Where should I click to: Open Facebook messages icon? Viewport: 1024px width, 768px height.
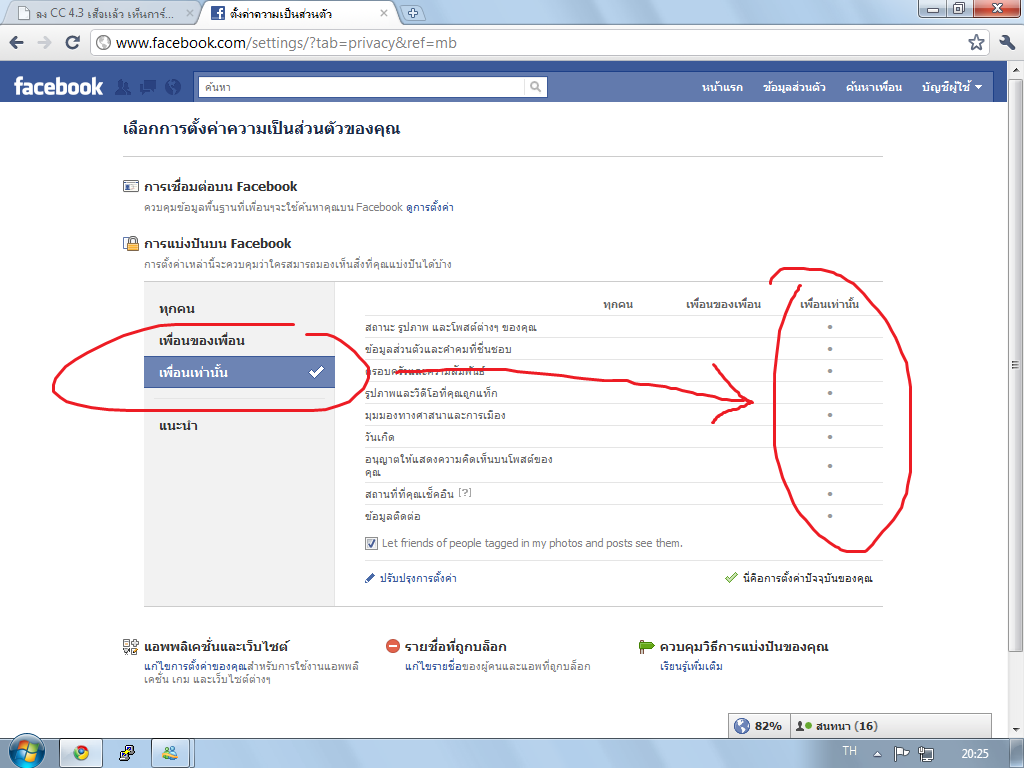(148, 87)
